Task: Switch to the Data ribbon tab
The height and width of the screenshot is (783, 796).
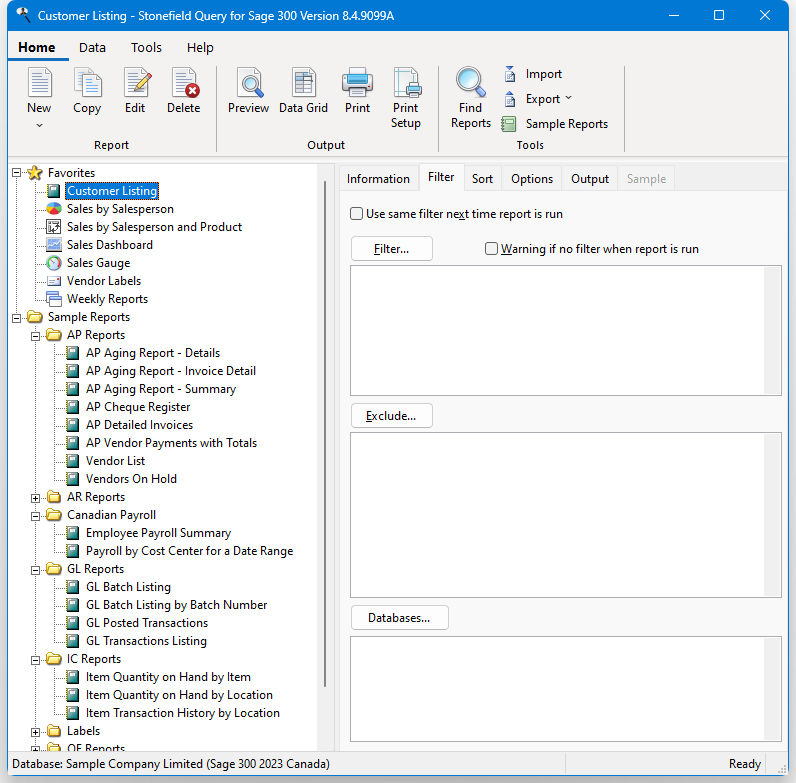Action: coord(92,48)
